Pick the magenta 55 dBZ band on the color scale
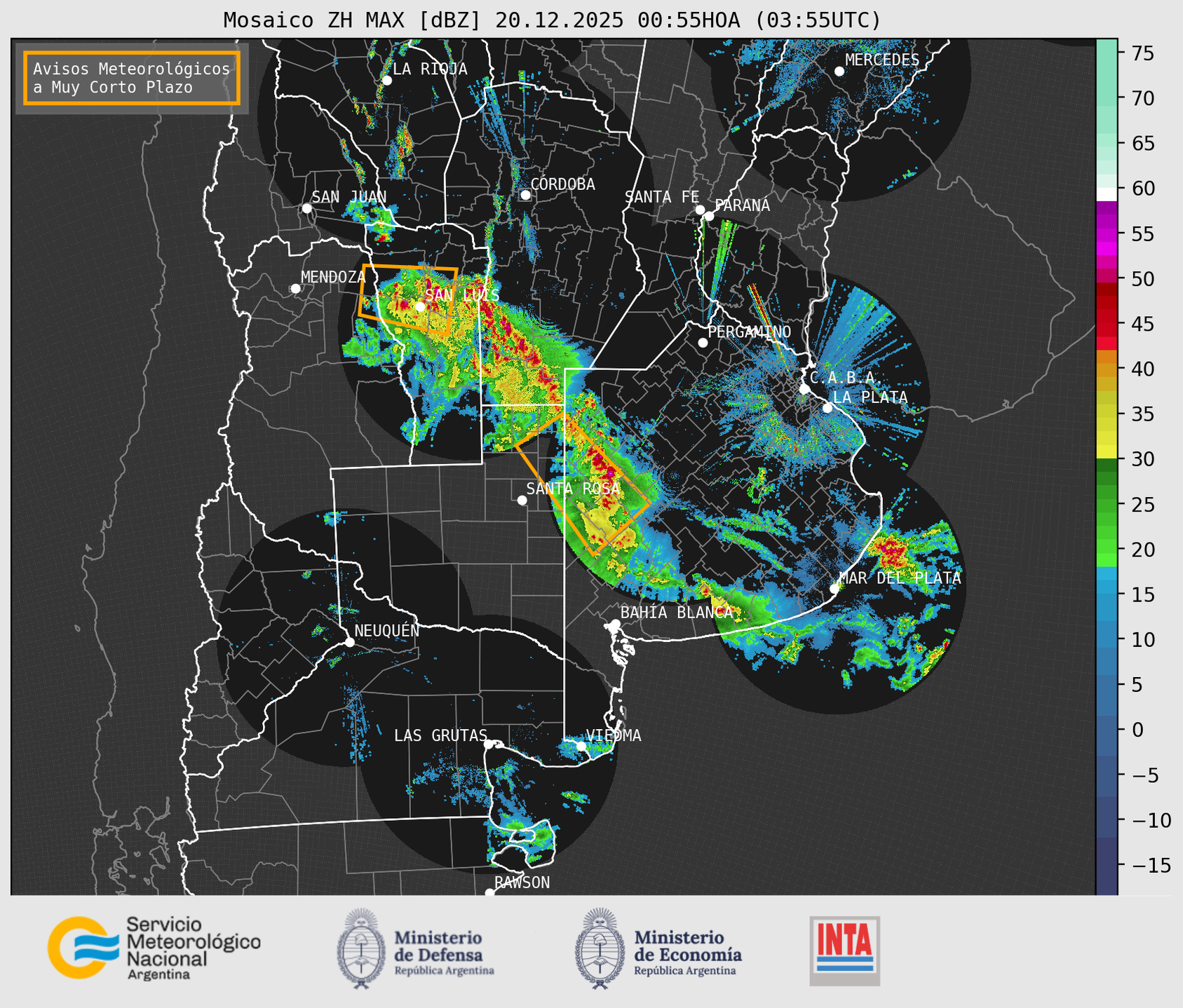The width and height of the screenshot is (1183, 1008). coord(1107,235)
